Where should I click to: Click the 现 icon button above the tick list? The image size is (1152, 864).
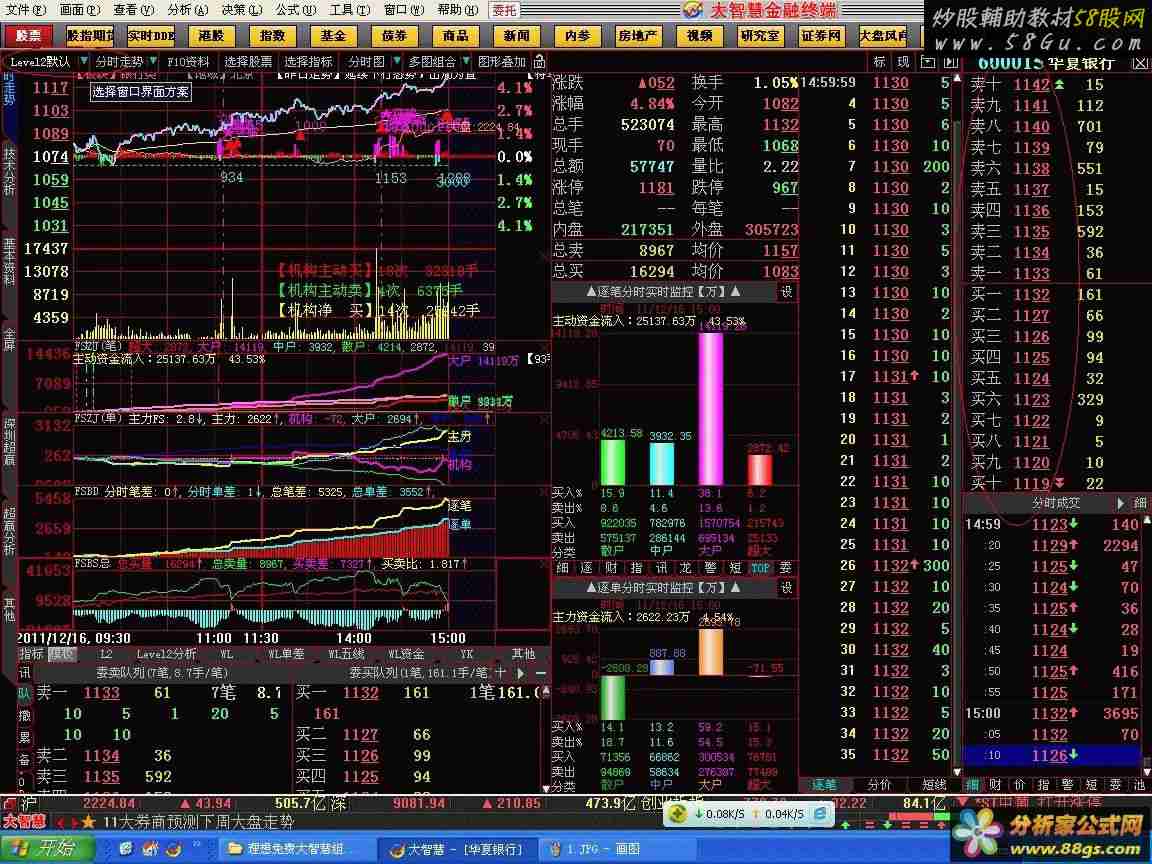[x=903, y=62]
